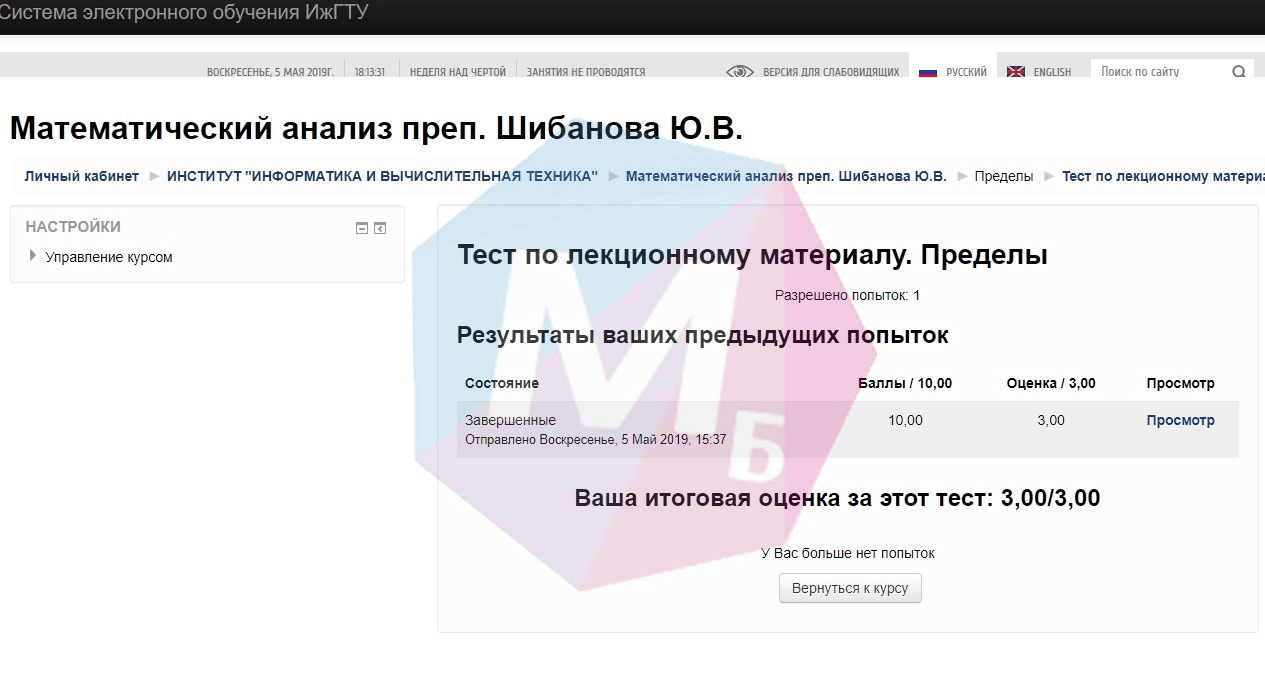Go to ИНСТИТУТ "ИНФОРМАТИКА И ВЫЧИСЛИТЕЛЬНАЯ ТЕХНИКА" breadcrumb

[382, 176]
